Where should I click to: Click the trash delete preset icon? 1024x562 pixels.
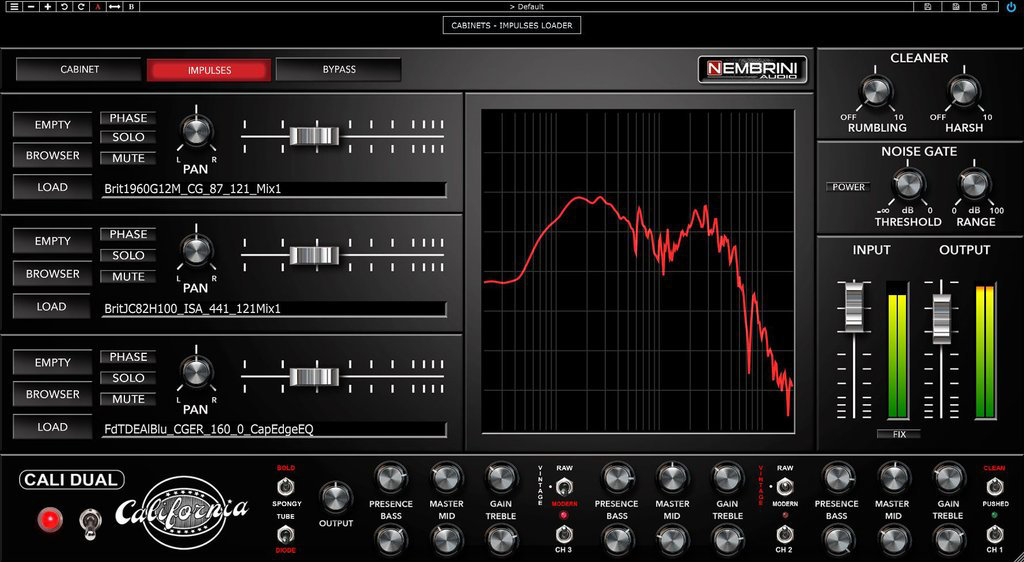984,7
